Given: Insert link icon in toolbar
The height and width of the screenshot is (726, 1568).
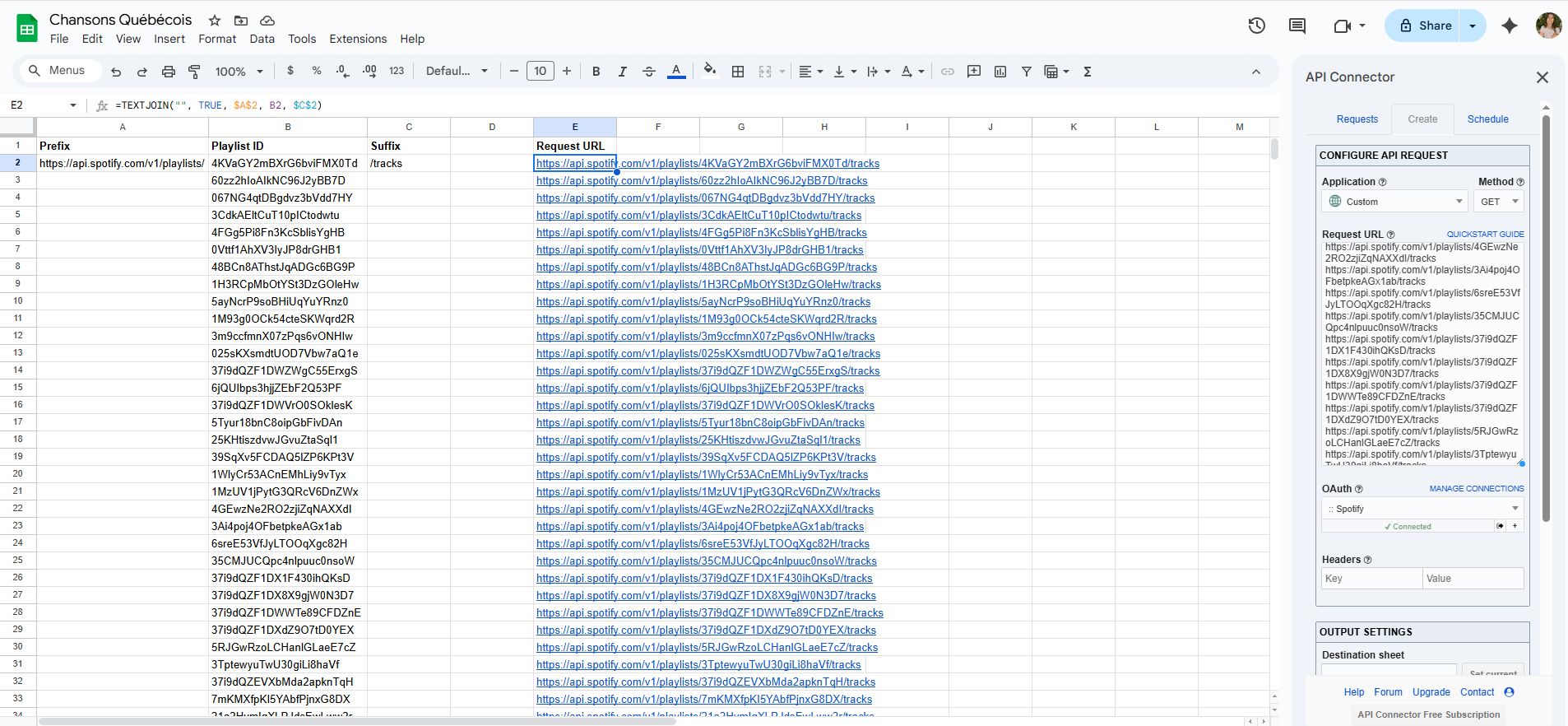Looking at the screenshot, I should point(948,72).
